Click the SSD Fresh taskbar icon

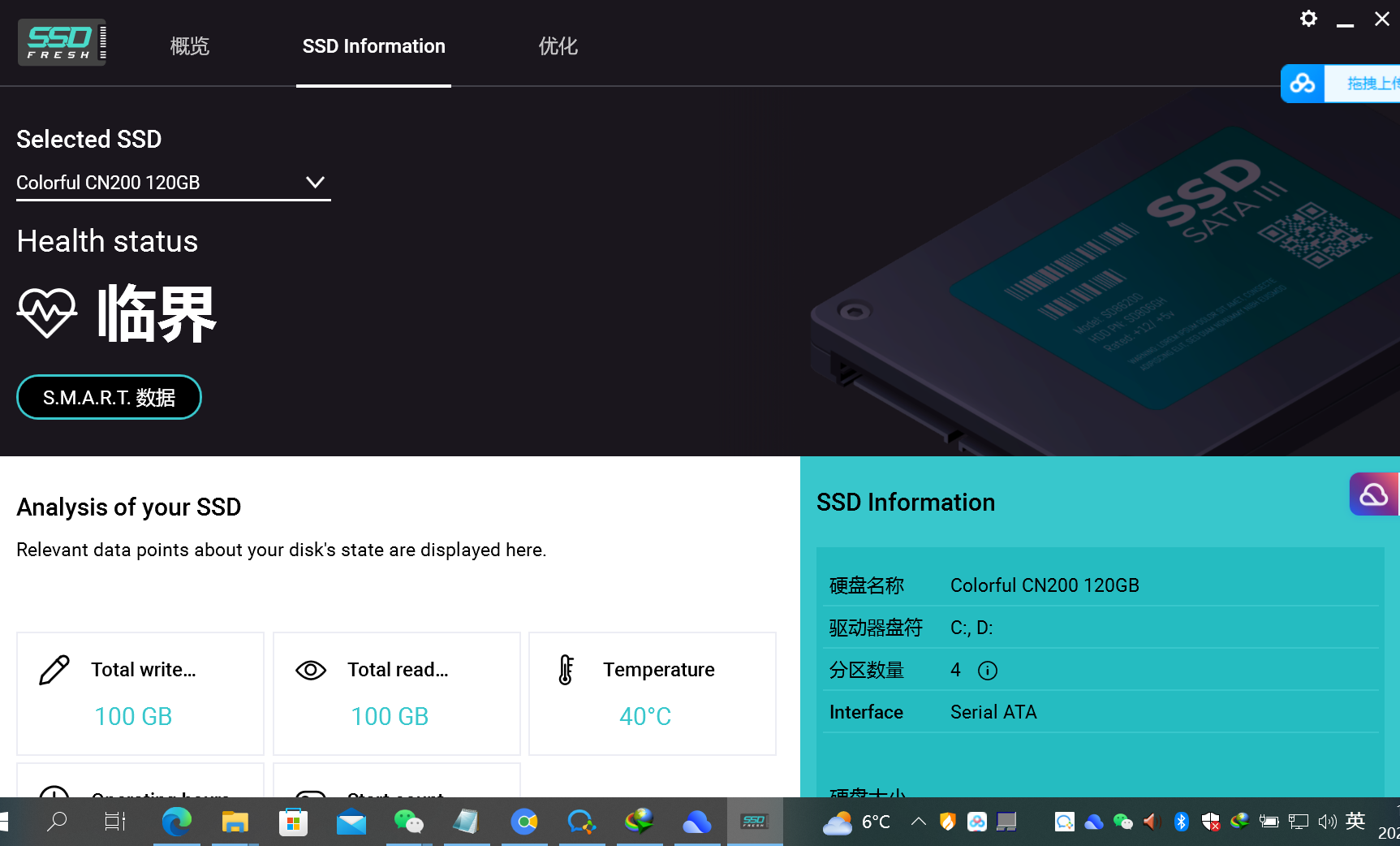click(755, 822)
